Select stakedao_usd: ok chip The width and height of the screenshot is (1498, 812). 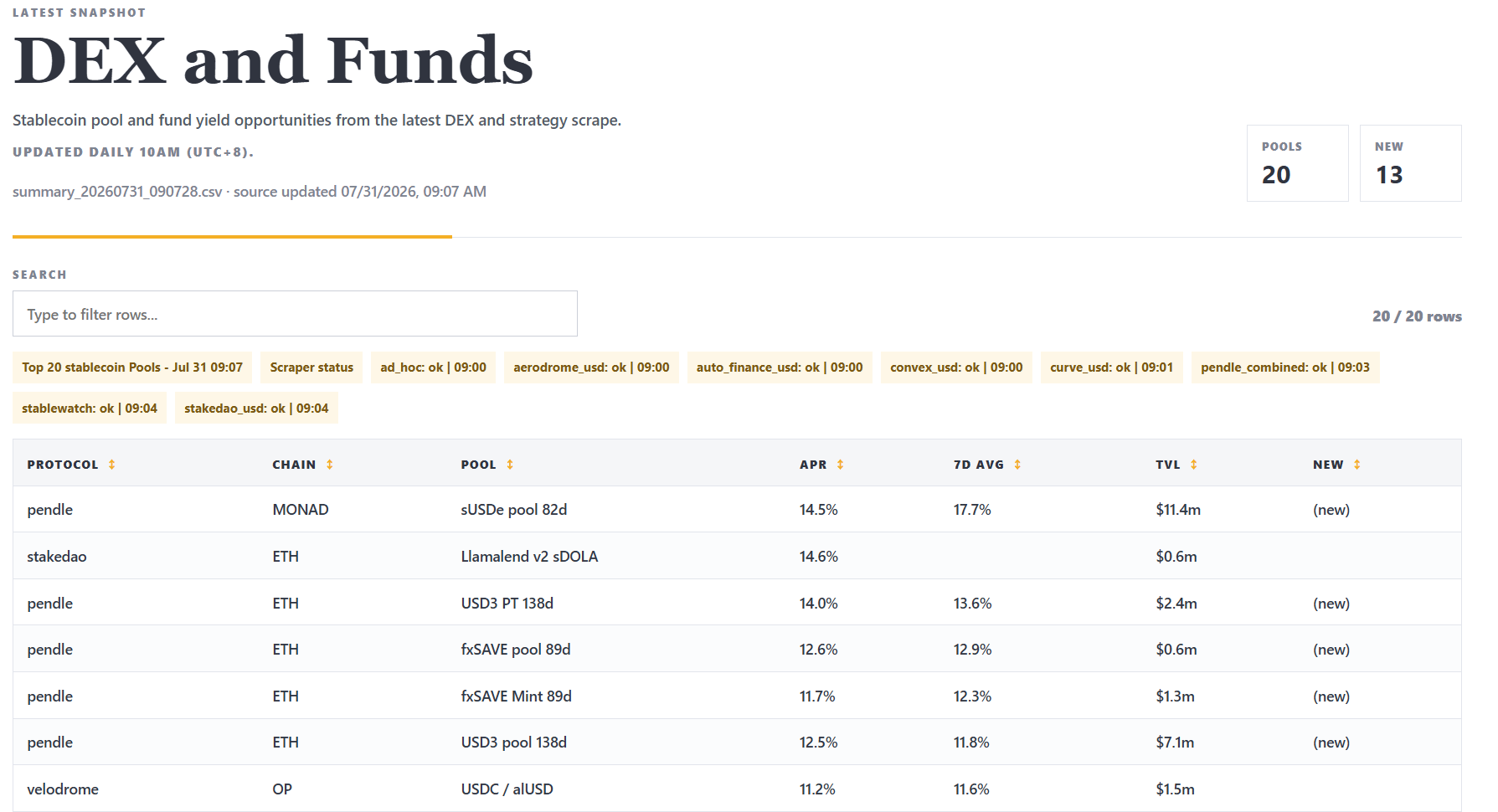(x=256, y=409)
